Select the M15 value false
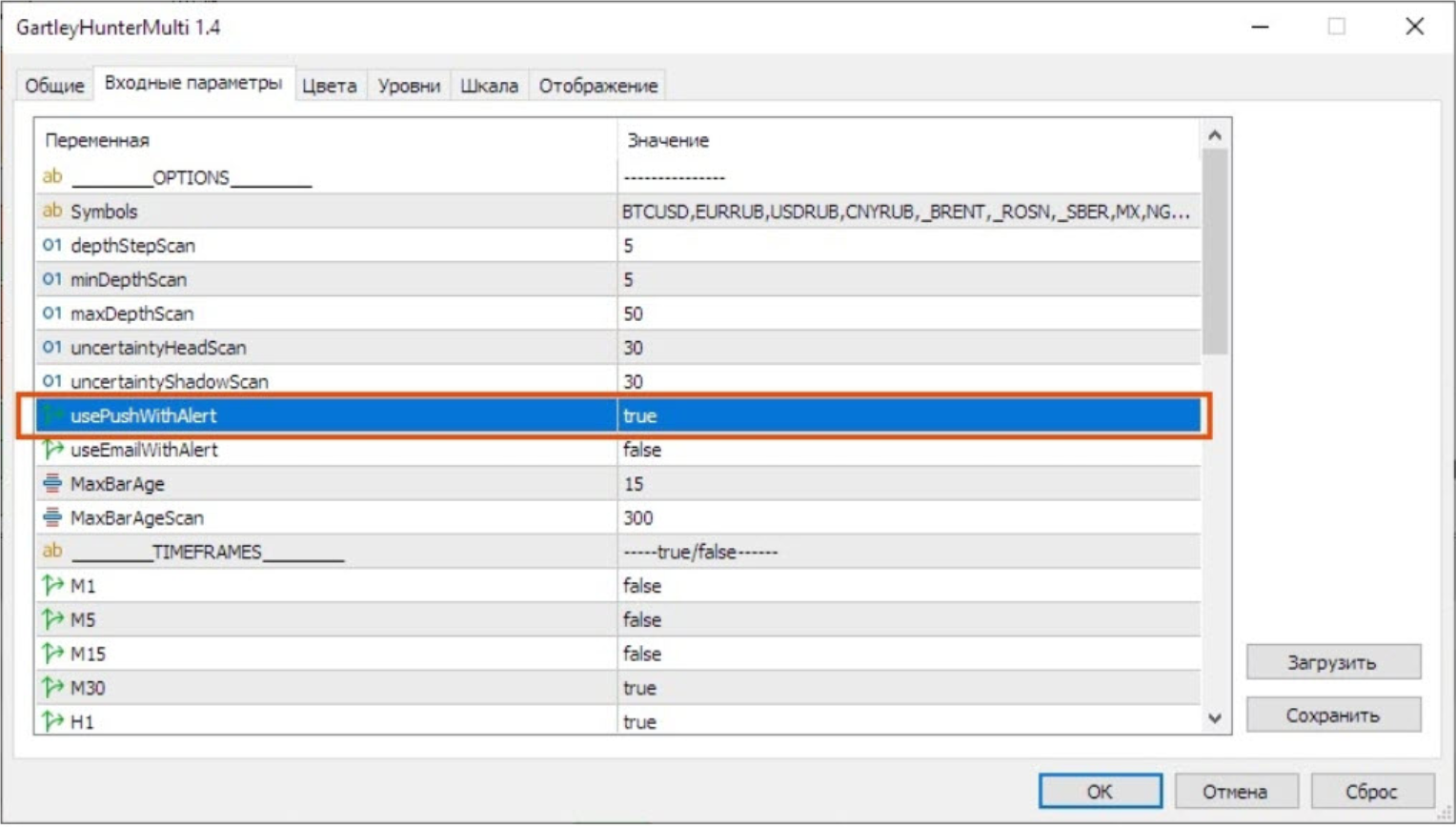Viewport: 1456px width, 827px height. [909, 654]
